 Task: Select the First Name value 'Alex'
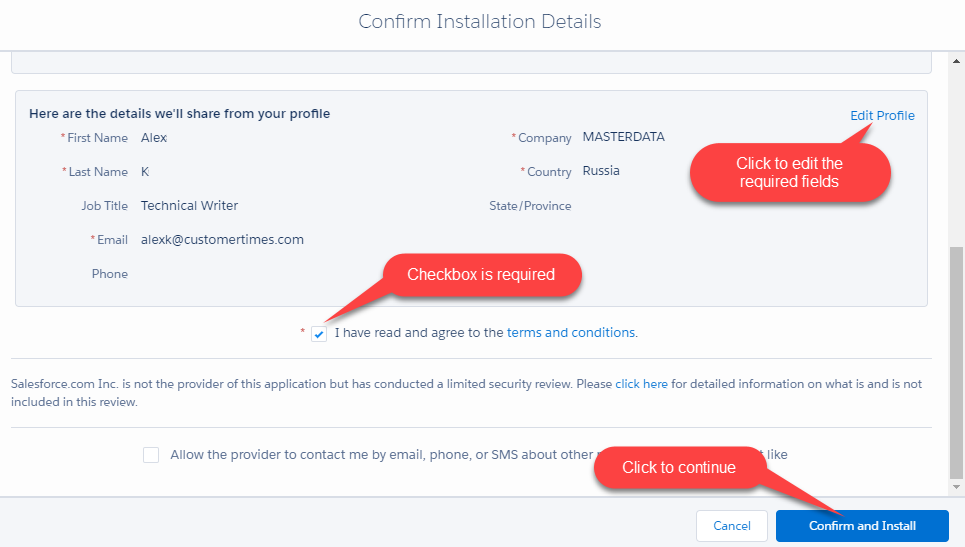[154, 138]
